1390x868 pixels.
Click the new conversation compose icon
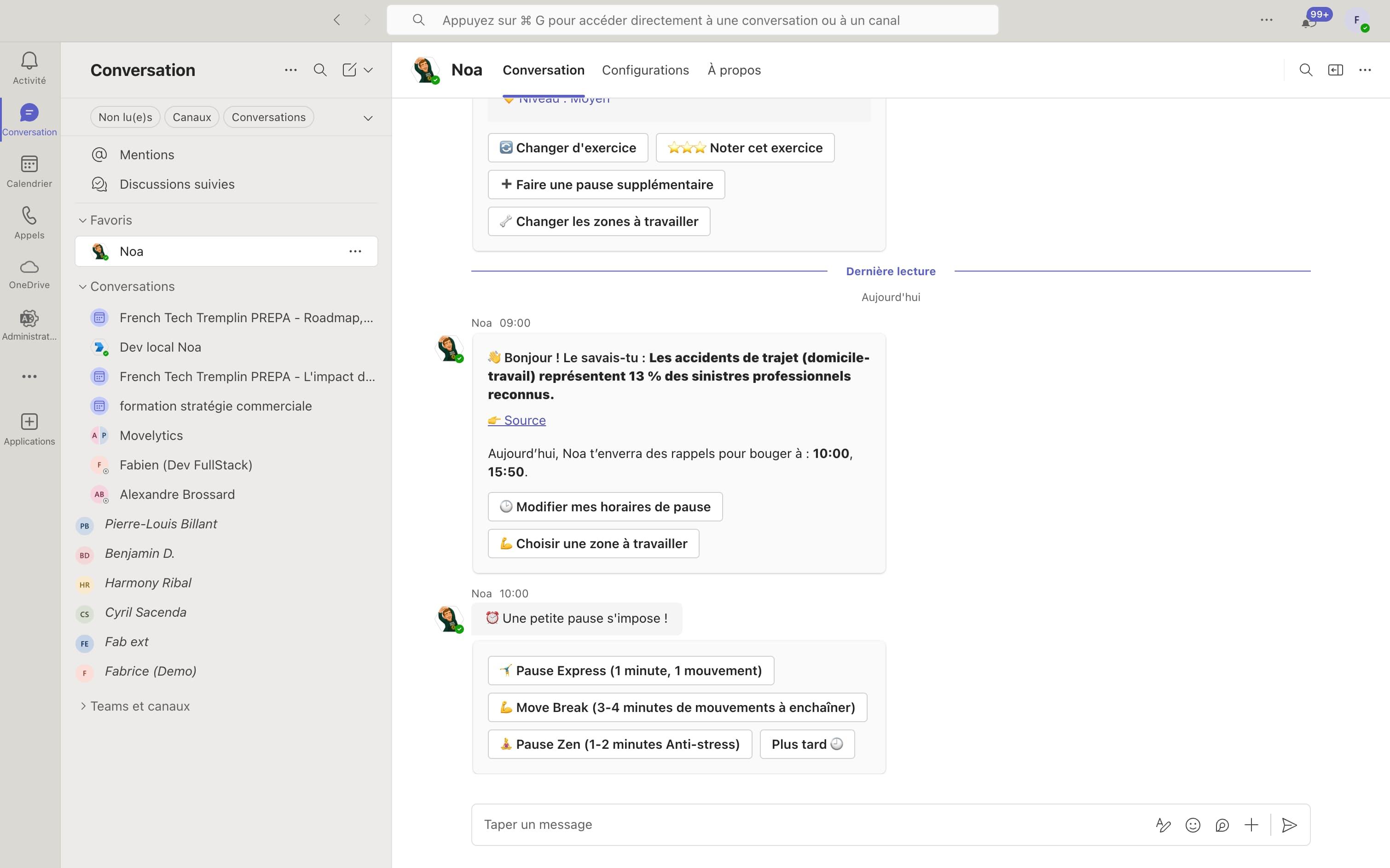349,70
